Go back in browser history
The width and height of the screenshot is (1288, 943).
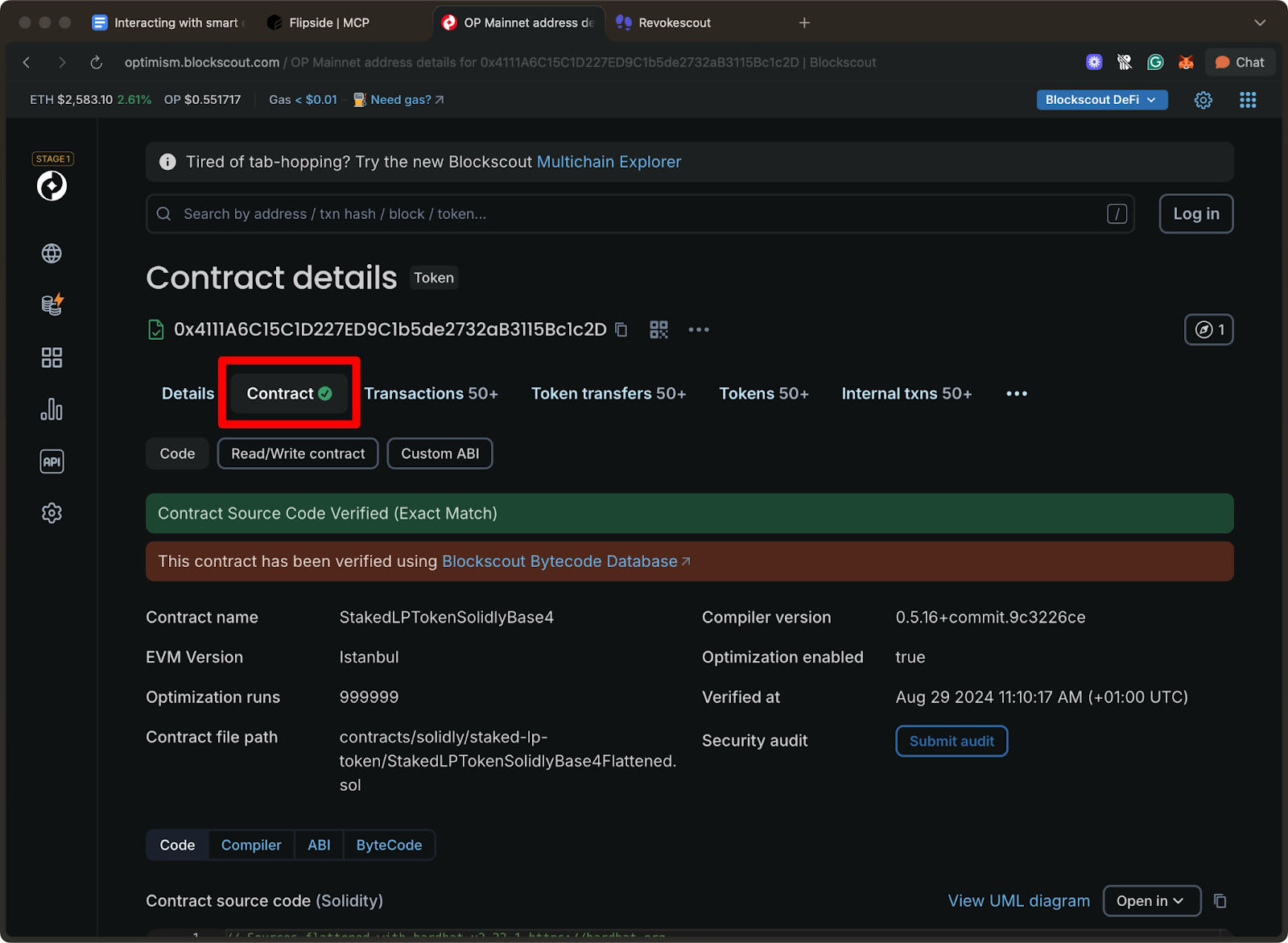pyautogui.click(x=27, y=62)
